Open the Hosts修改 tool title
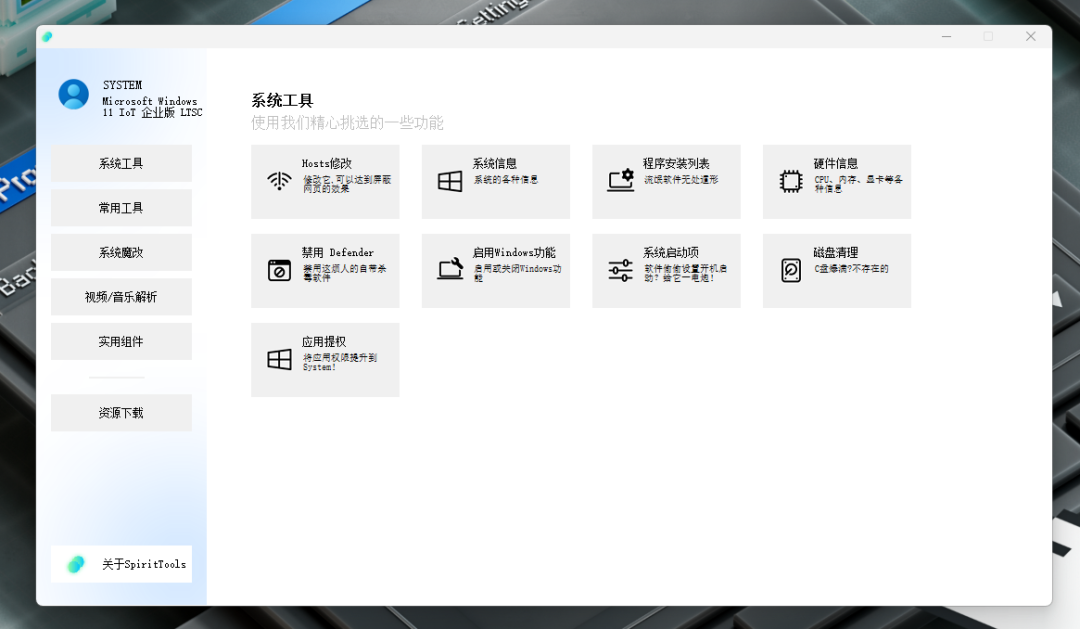Image resolution: width=1080 pixels, height=629 pixels. tap(326, 163)
